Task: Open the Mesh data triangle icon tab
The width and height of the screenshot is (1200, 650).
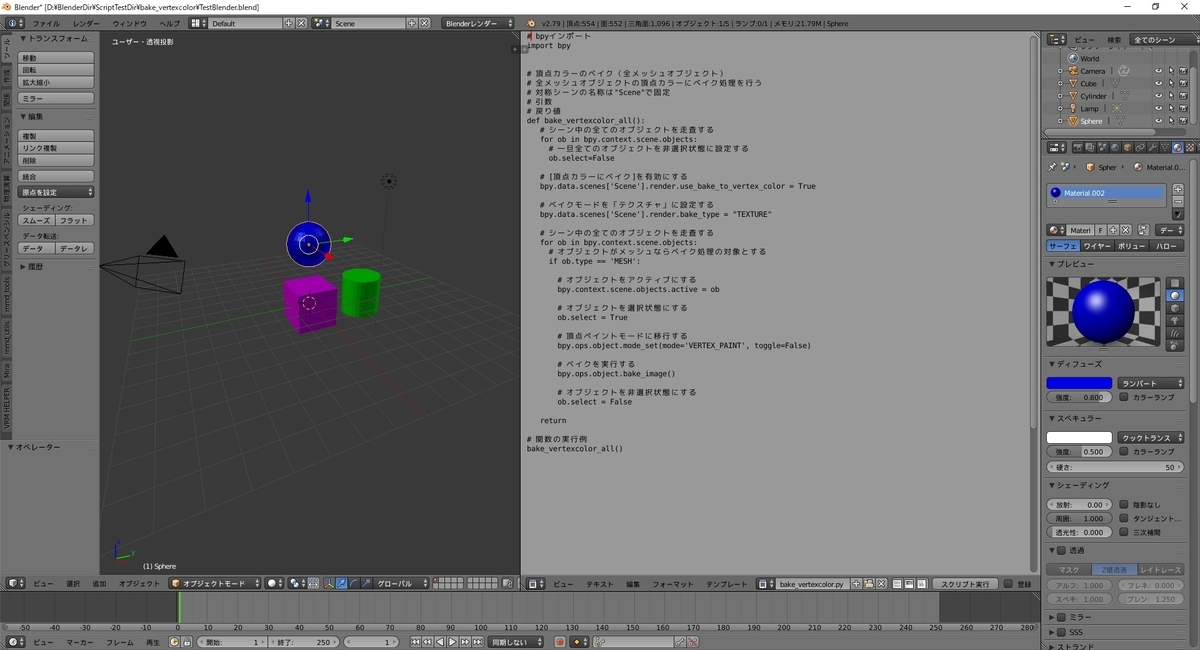Action: click(x=1165, y=147)
